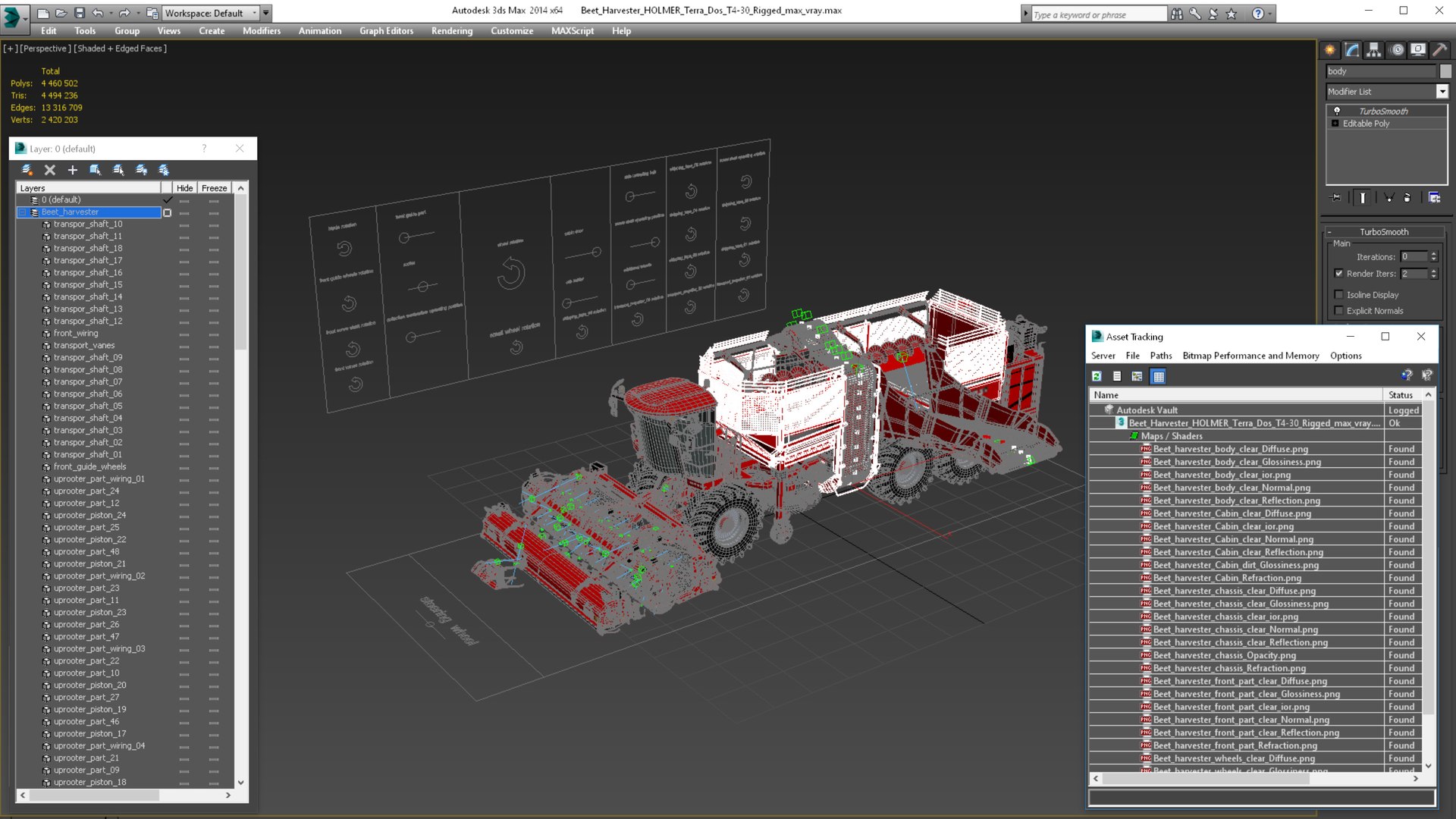The width and height of the screenshot is (1456, 819).
Task: Click the New Scene toolbar icon
Action: [x=43, y=13]
